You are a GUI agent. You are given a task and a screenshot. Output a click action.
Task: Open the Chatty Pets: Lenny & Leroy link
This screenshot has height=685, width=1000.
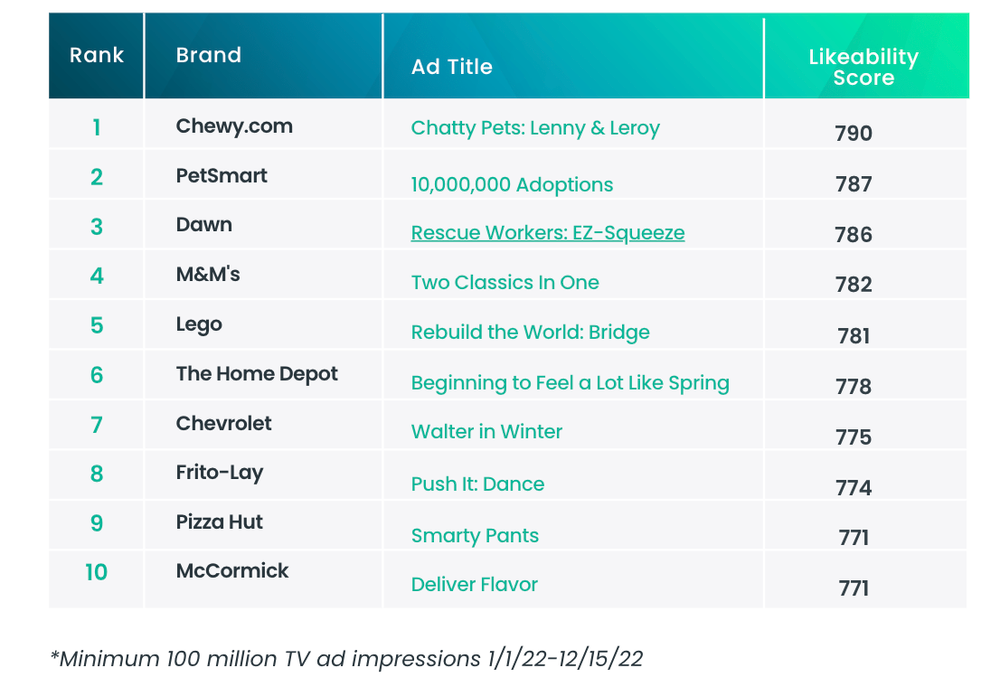pyautogui.click(x=535, y=128)
